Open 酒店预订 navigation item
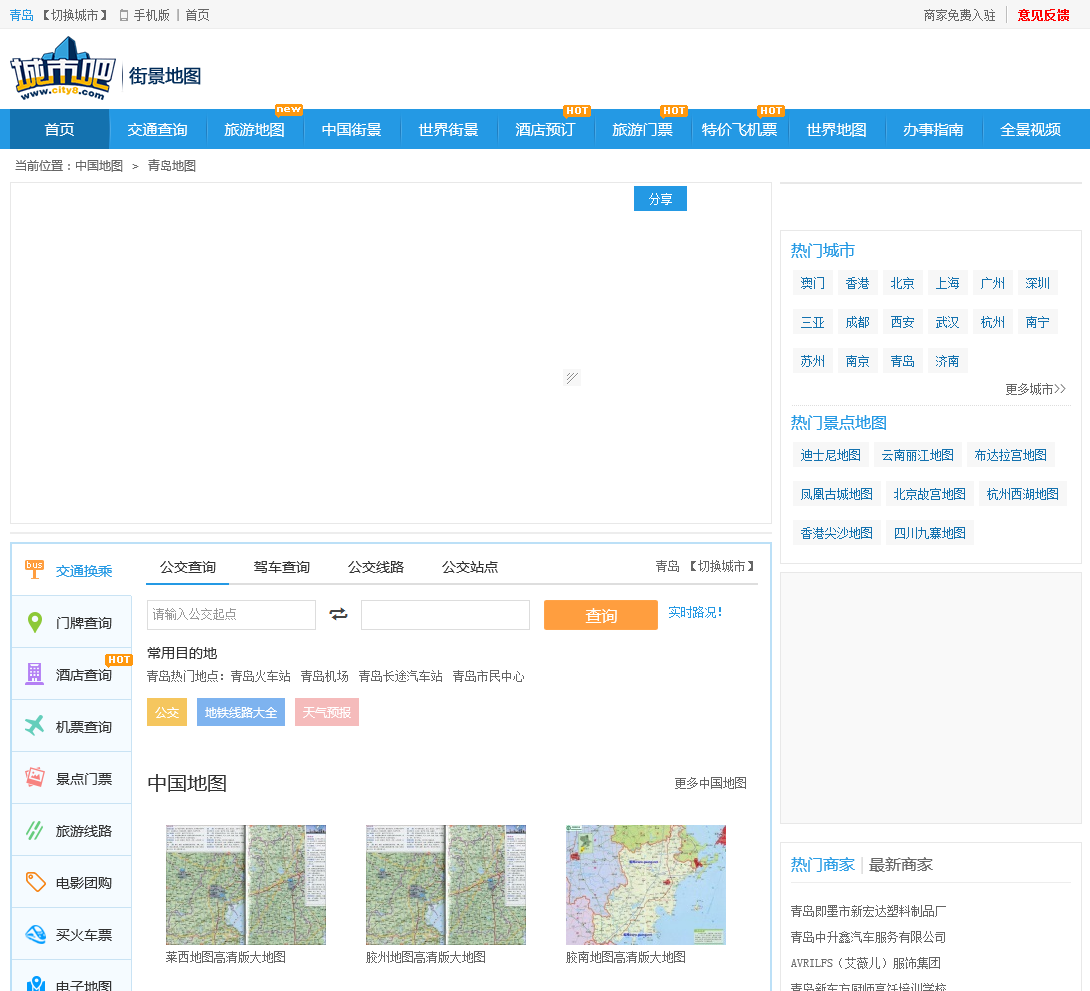This screenshot has width=1090, height=991. tap(545, 129)
